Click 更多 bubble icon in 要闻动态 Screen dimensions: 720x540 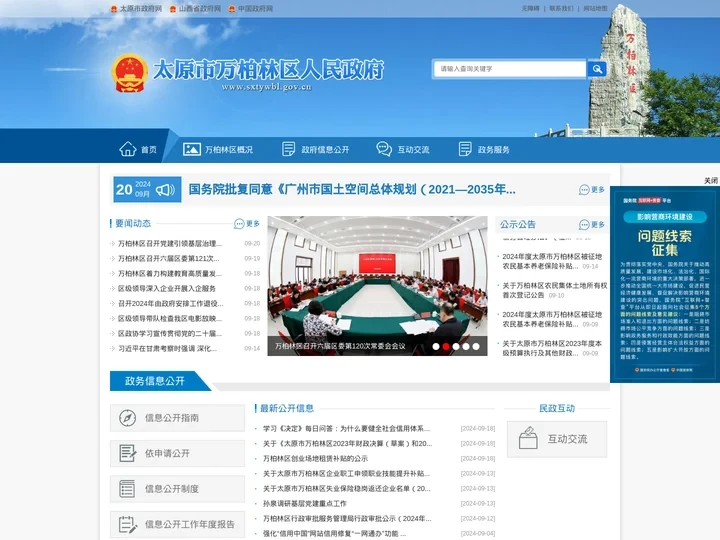click(239, 224)
